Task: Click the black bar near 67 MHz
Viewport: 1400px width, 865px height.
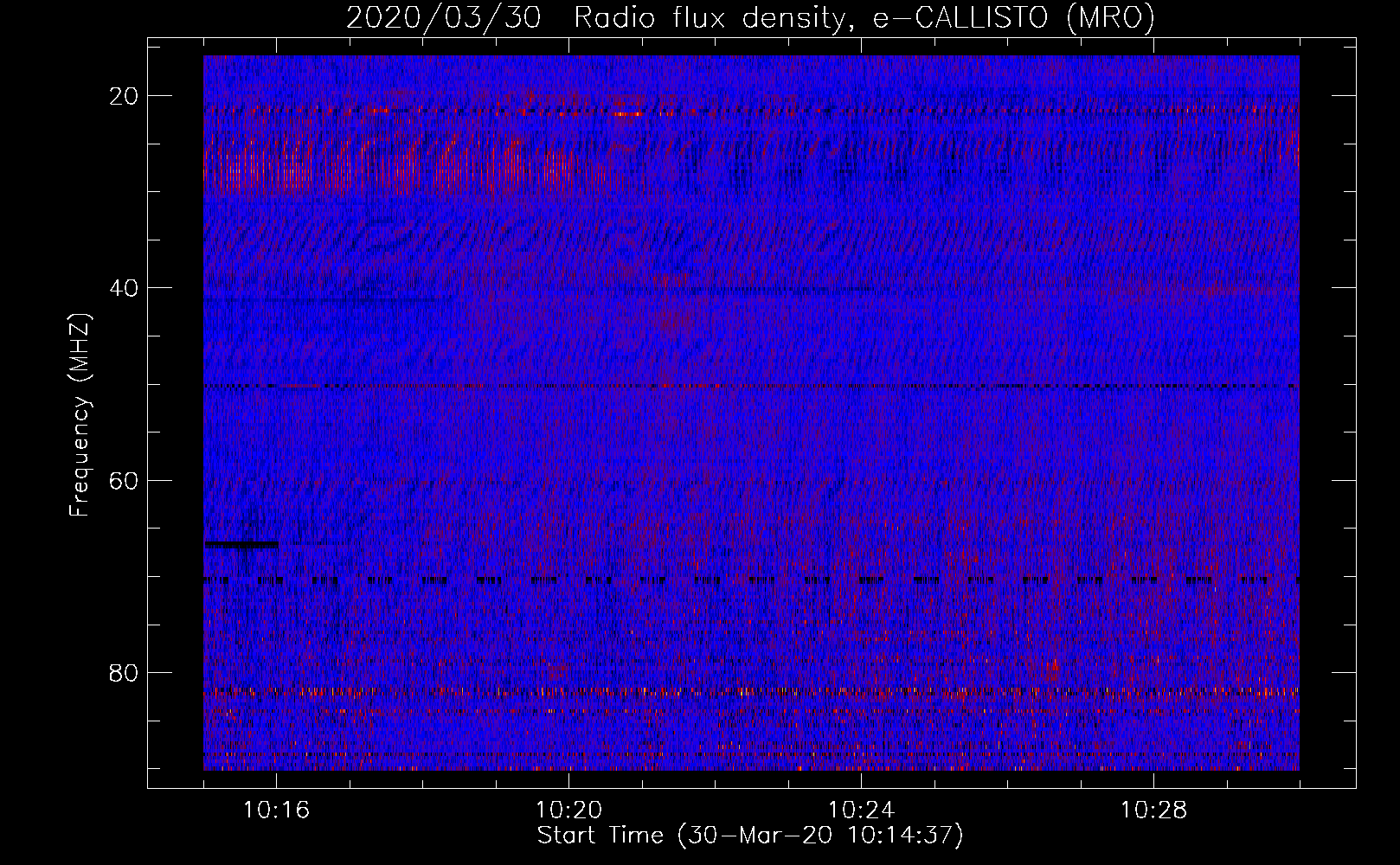Action: pyautogui.click(x=241, y=544)
